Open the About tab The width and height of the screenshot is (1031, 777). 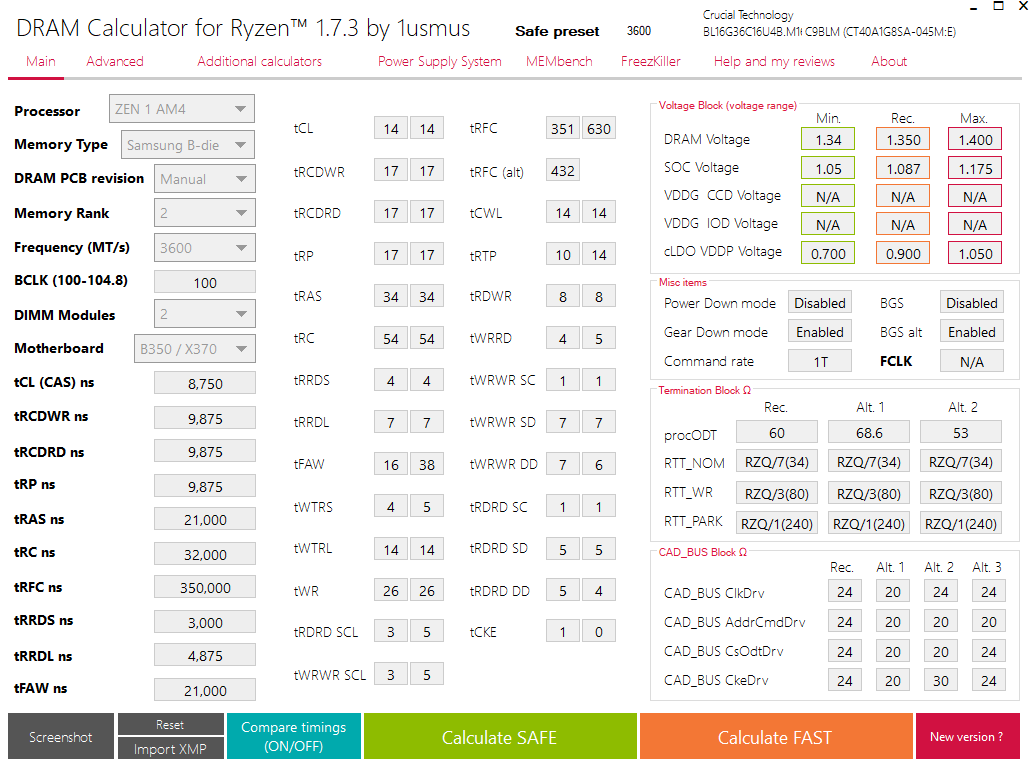889,61
